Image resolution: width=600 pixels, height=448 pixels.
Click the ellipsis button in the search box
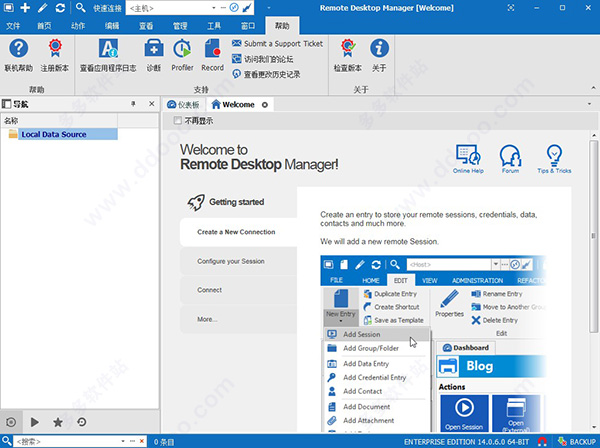tap(132, 441)
